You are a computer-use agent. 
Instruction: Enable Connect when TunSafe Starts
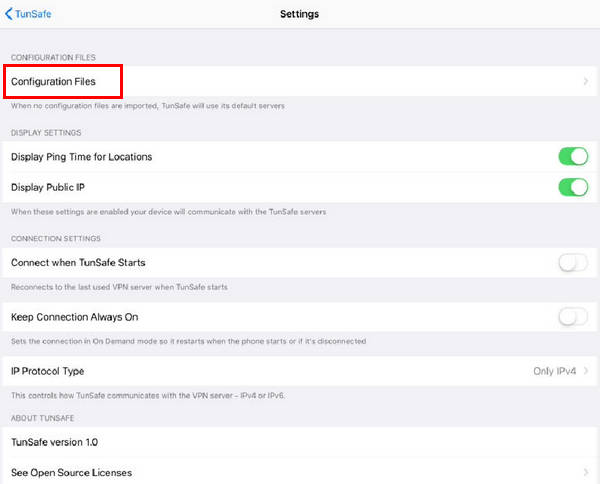point(572,263)
